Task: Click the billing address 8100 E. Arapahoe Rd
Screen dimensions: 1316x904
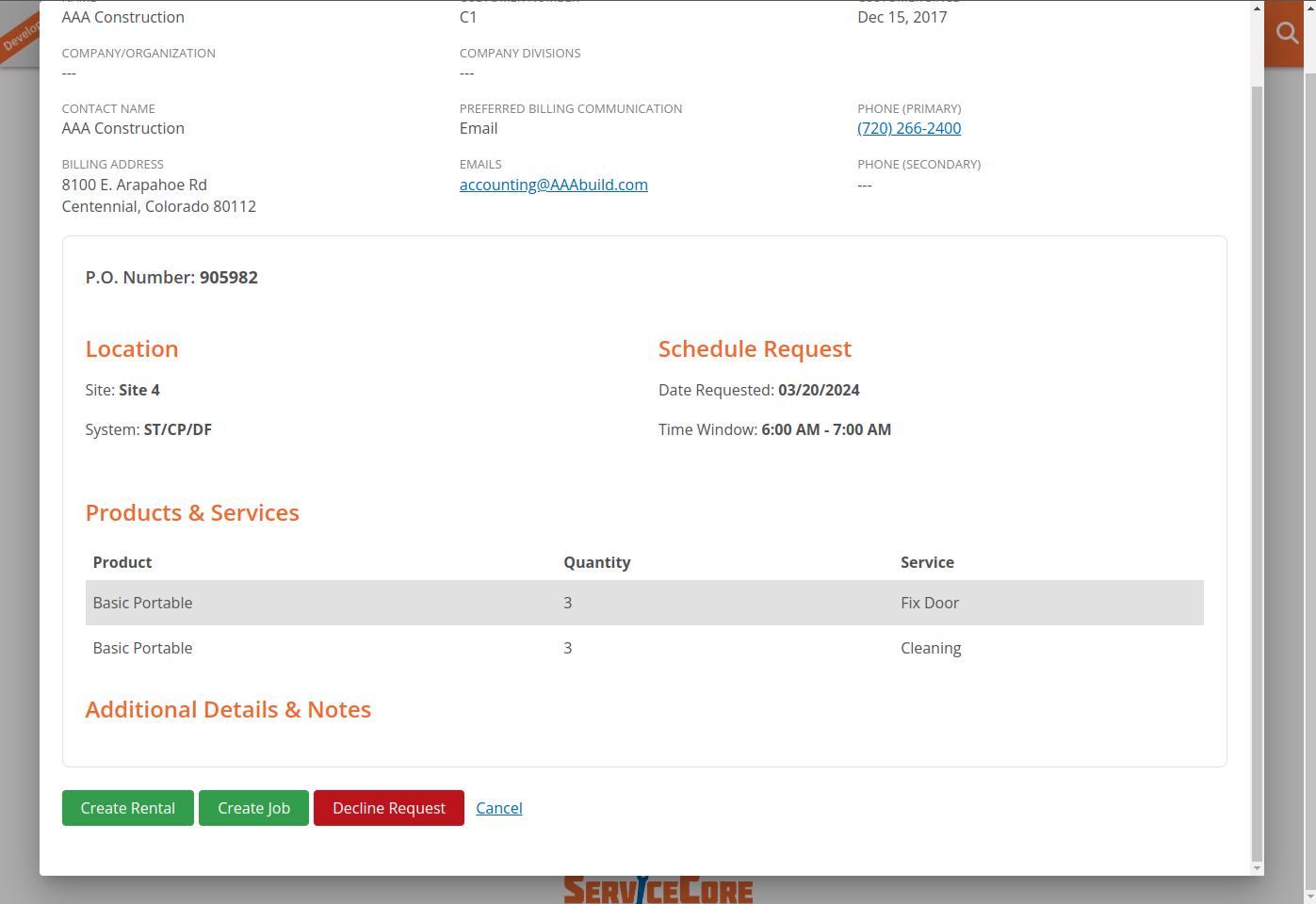Action: [x=135, y=185]
